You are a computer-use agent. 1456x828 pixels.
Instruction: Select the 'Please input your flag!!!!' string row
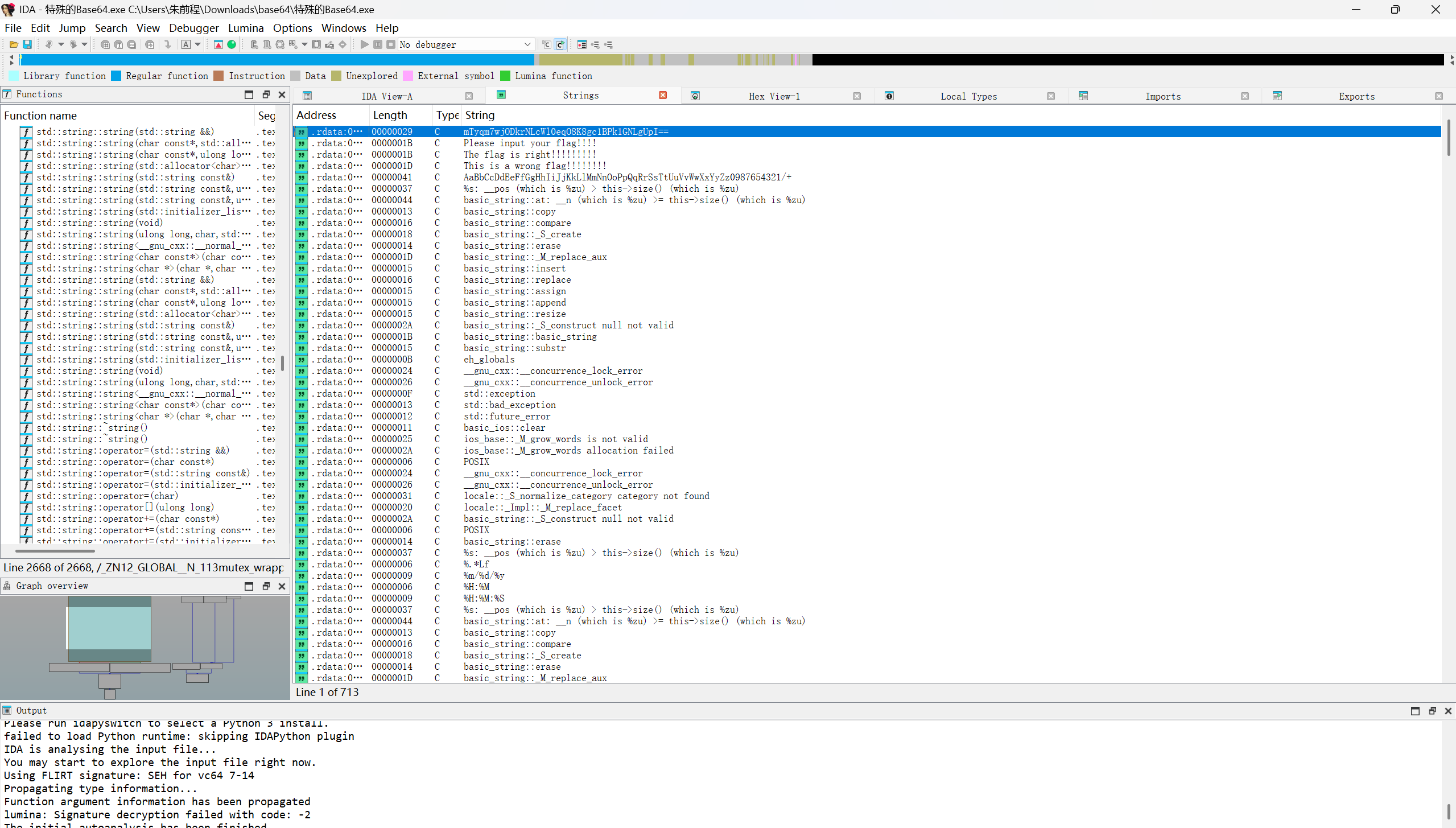point(529,143)
